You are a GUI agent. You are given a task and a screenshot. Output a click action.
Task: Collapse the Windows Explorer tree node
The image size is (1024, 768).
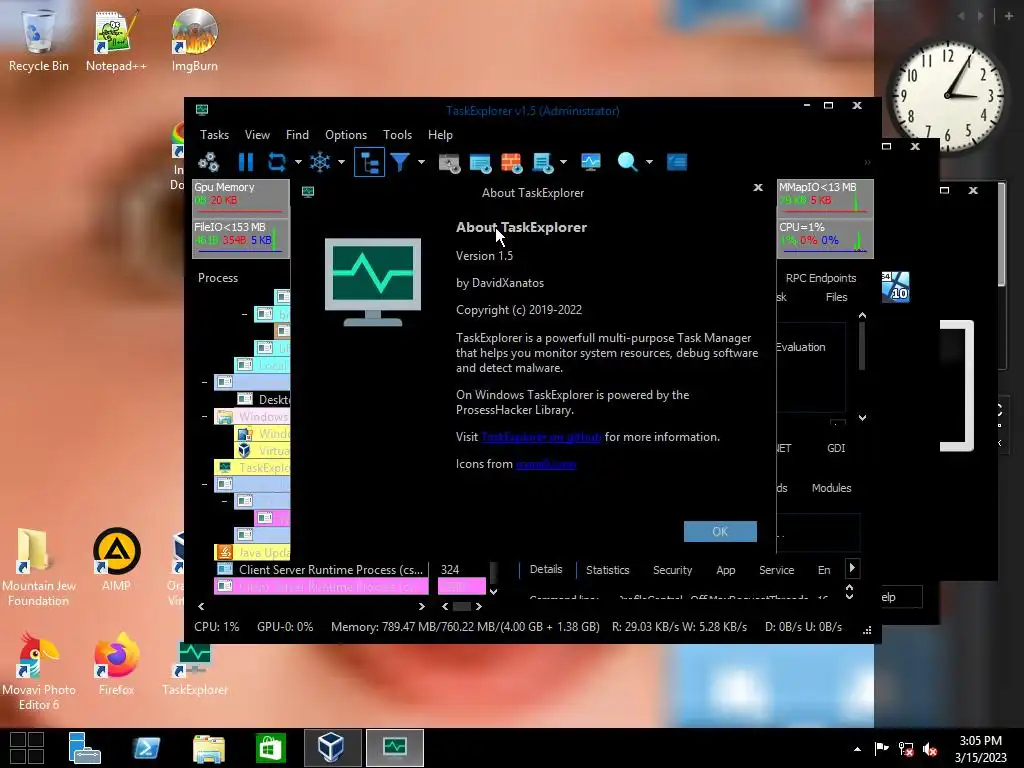point(204,416)
